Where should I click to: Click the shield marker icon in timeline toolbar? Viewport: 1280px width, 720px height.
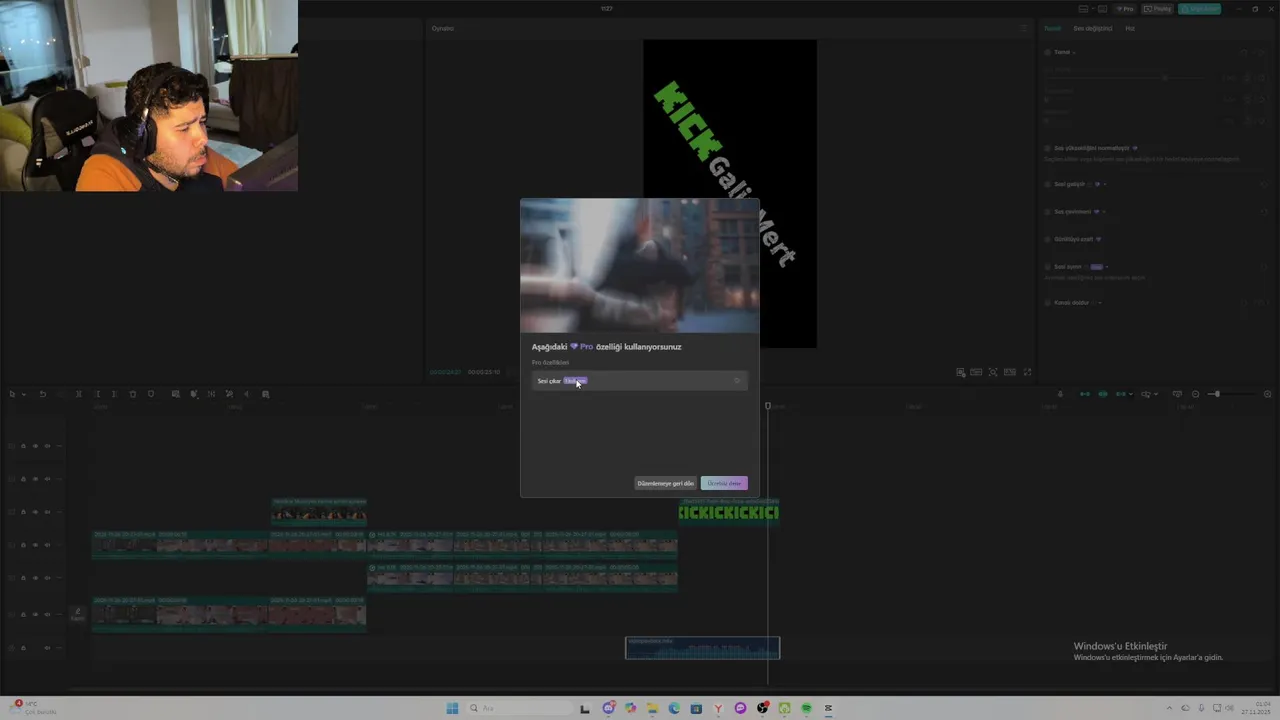tap(151, 394)
